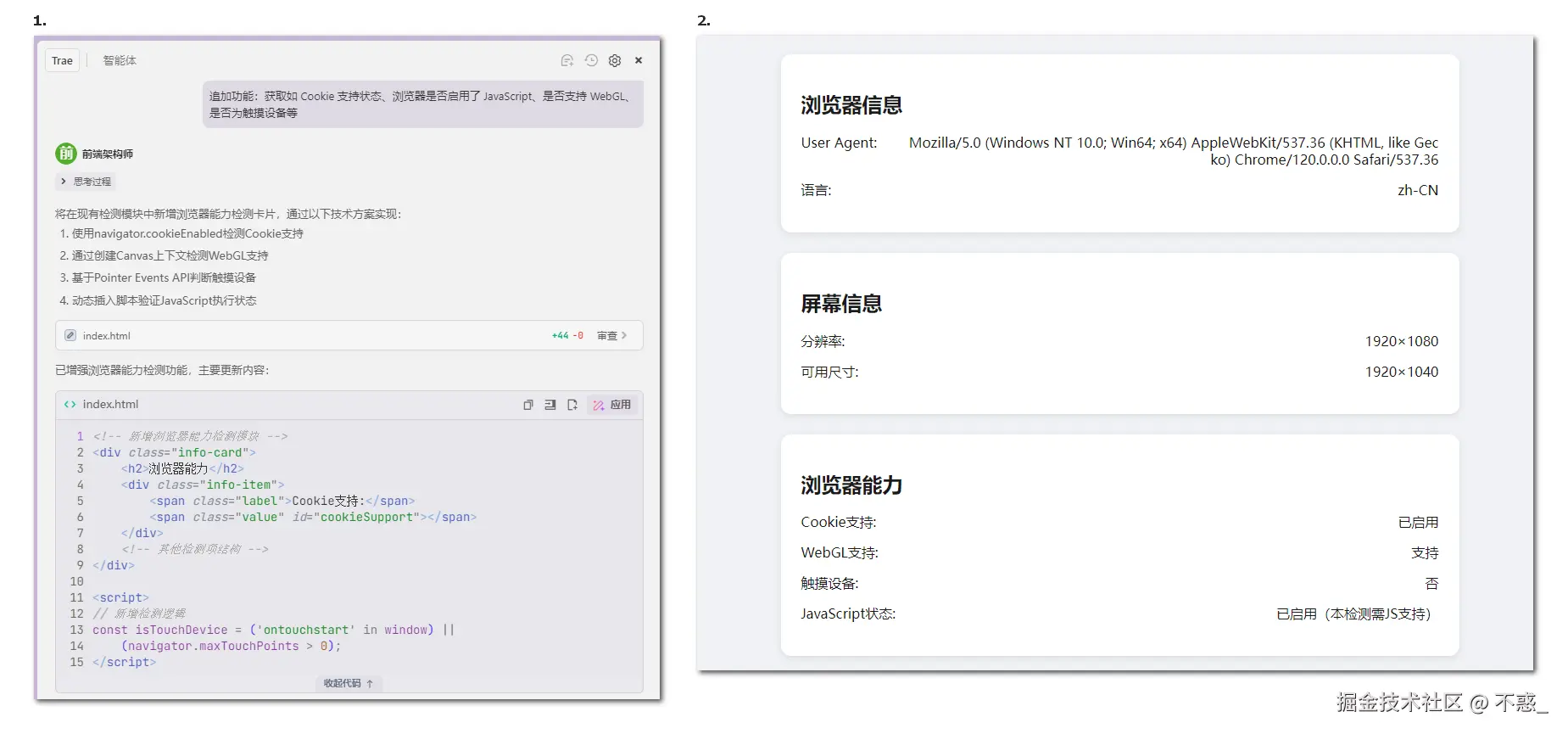Click the 前端架构师 agent name
Image resolution: width=1568 pixels, height=734 pixels.
pyautogui.click(x=108, y=154)
